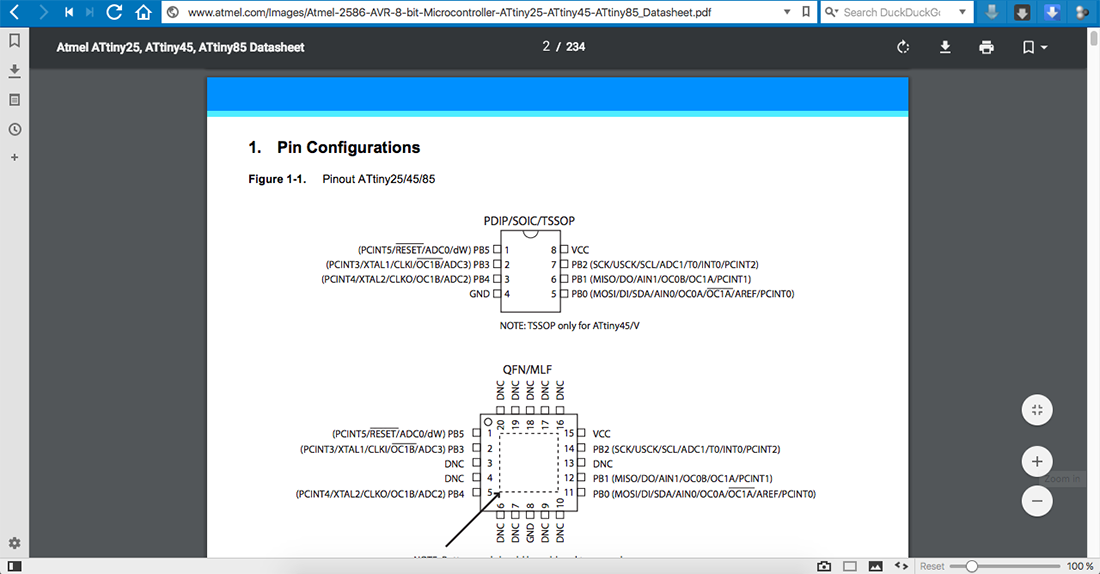Toggle image loading in status bar
Screen dimensions: 1100x574
876,566
